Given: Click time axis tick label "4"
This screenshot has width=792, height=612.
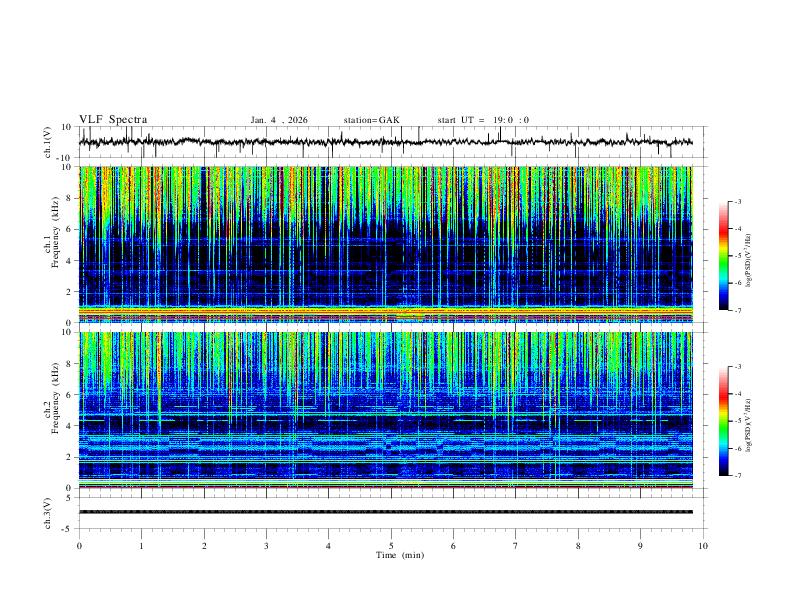Looking at the screenshot, I should pyautogui.click(x=329, y=546).
